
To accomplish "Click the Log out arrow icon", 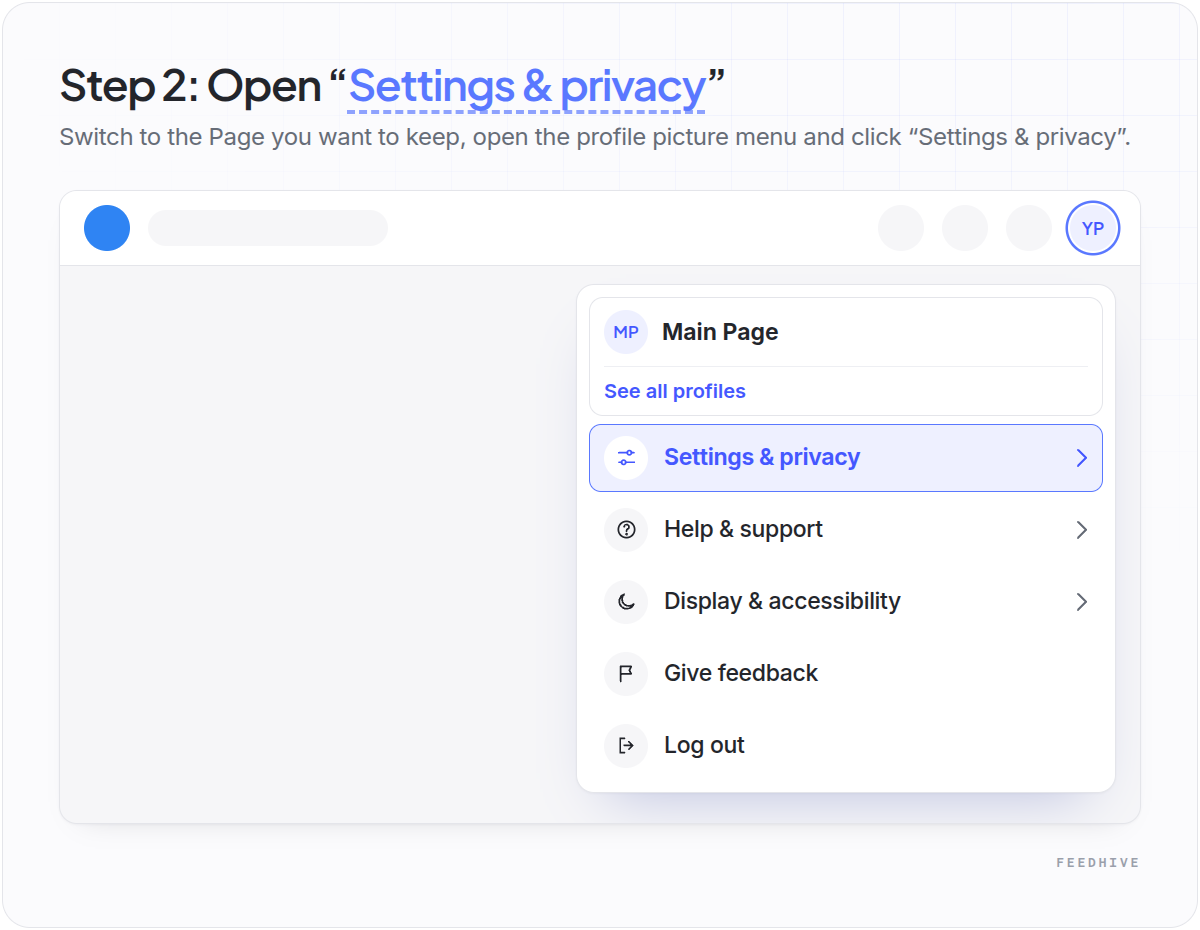I will (626, 745).
